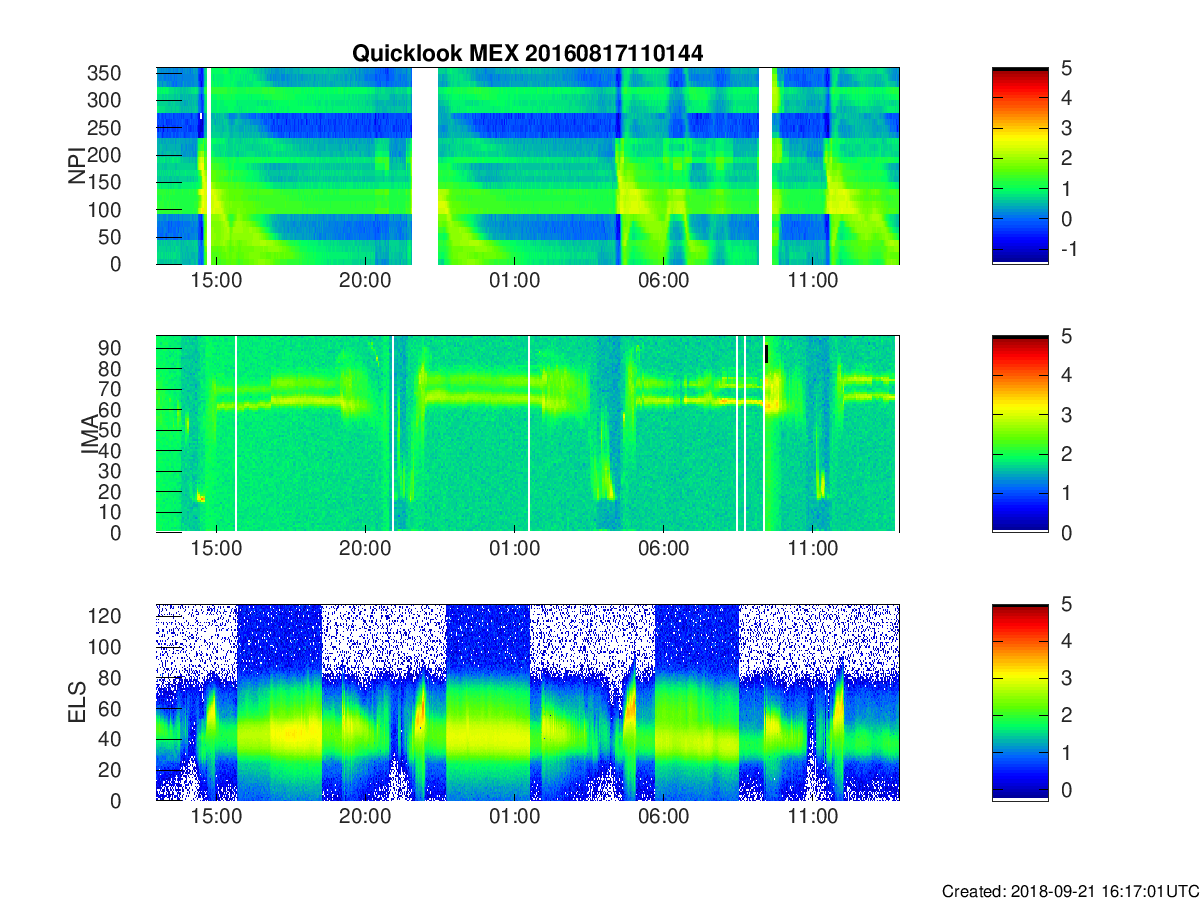Click the NPI spectrogram plot area
The height and width of the screenshot is (900, 1200).
point(528,166)
